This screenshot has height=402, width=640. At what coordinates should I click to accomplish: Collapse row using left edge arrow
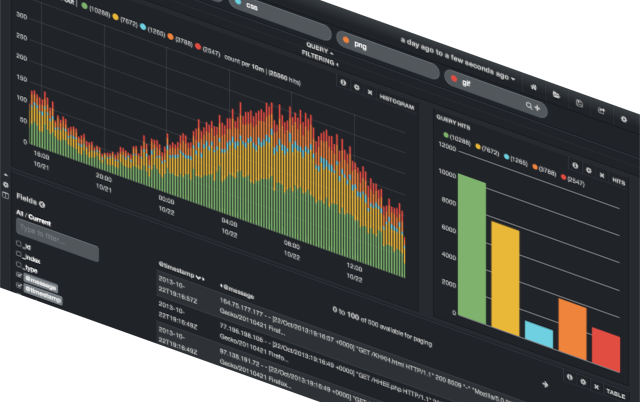[6, 175]
